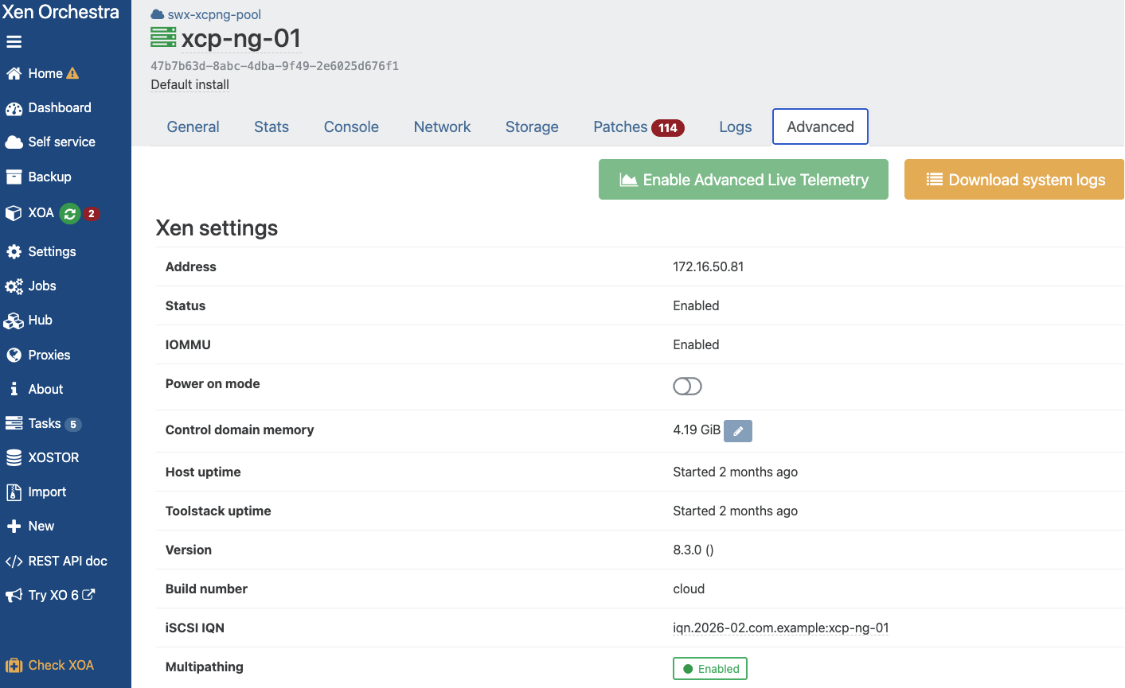Click the Toolstack uptime value
1125x688 pixels.
[x=735, y=511]
